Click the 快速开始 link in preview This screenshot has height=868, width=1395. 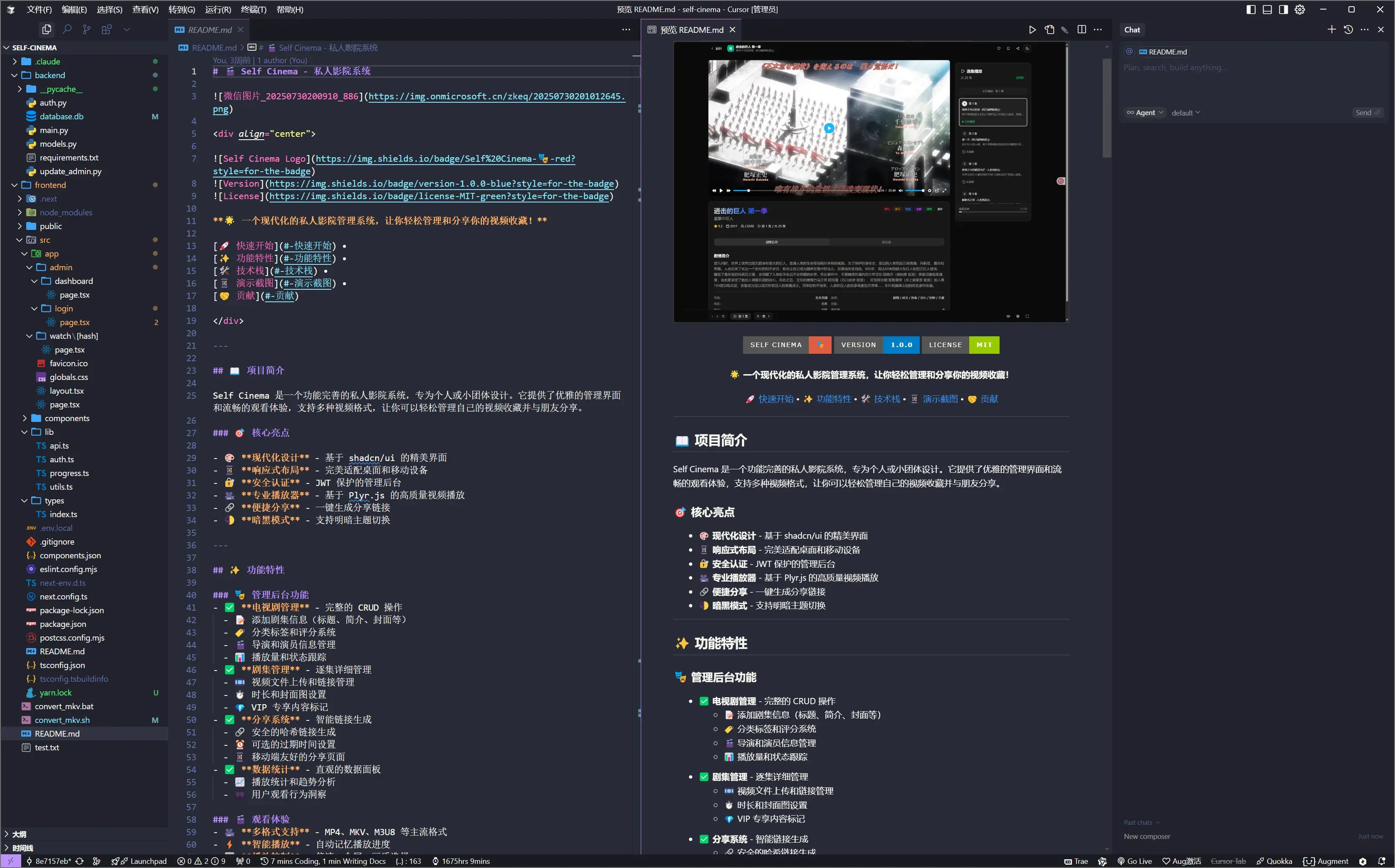pos(775,399)
